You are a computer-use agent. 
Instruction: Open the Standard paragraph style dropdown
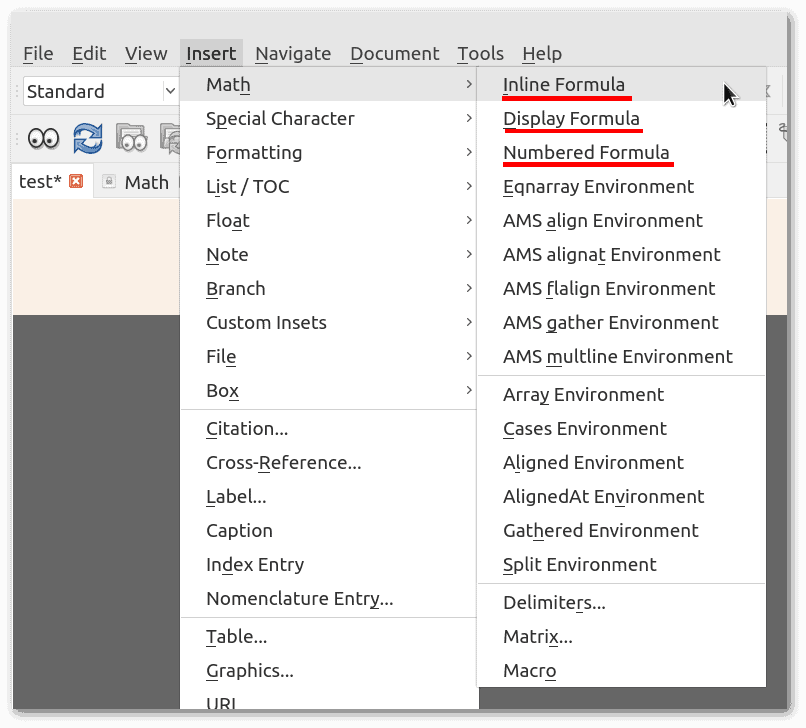coord(100,91)
